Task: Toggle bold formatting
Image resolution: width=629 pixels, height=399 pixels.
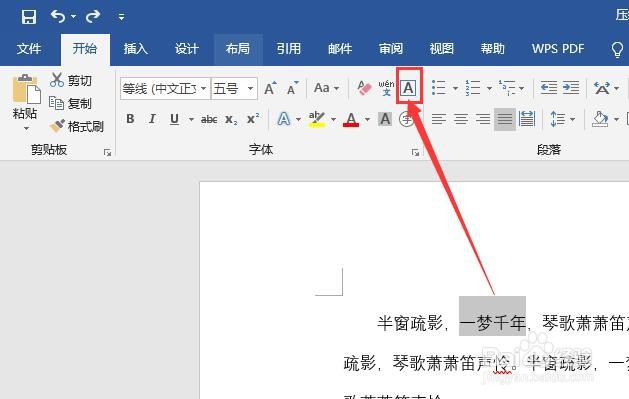Action: point(130,119)
